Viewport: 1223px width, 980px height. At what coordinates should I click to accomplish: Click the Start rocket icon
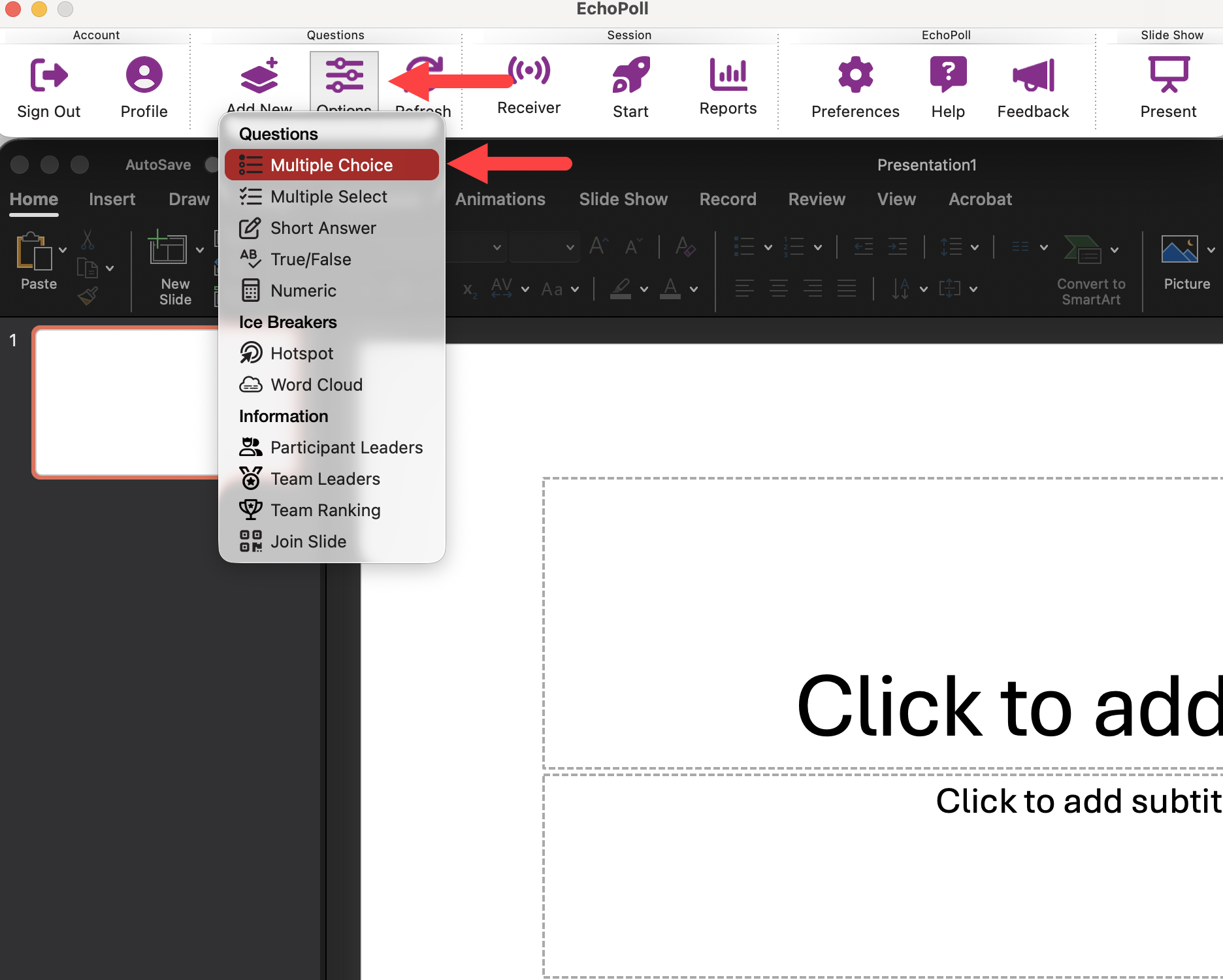[630, 74]
